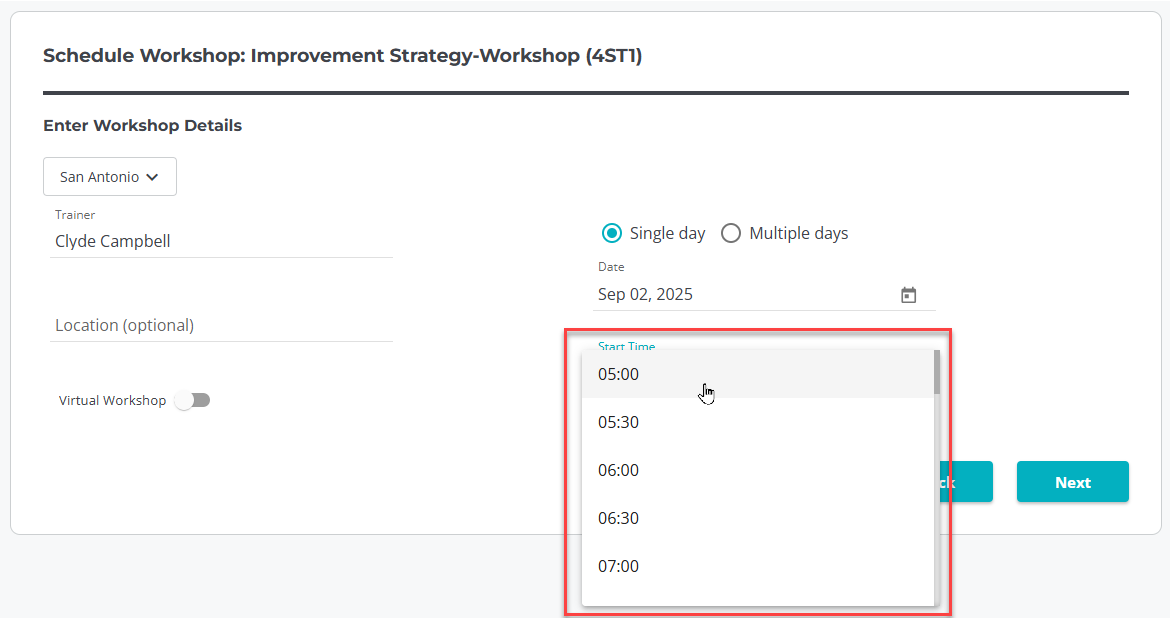This screenshot has height=618, width=1170.
Task: Click the time list scrollbar thumb
Action: pyautogui.click(x=937, y=371)
